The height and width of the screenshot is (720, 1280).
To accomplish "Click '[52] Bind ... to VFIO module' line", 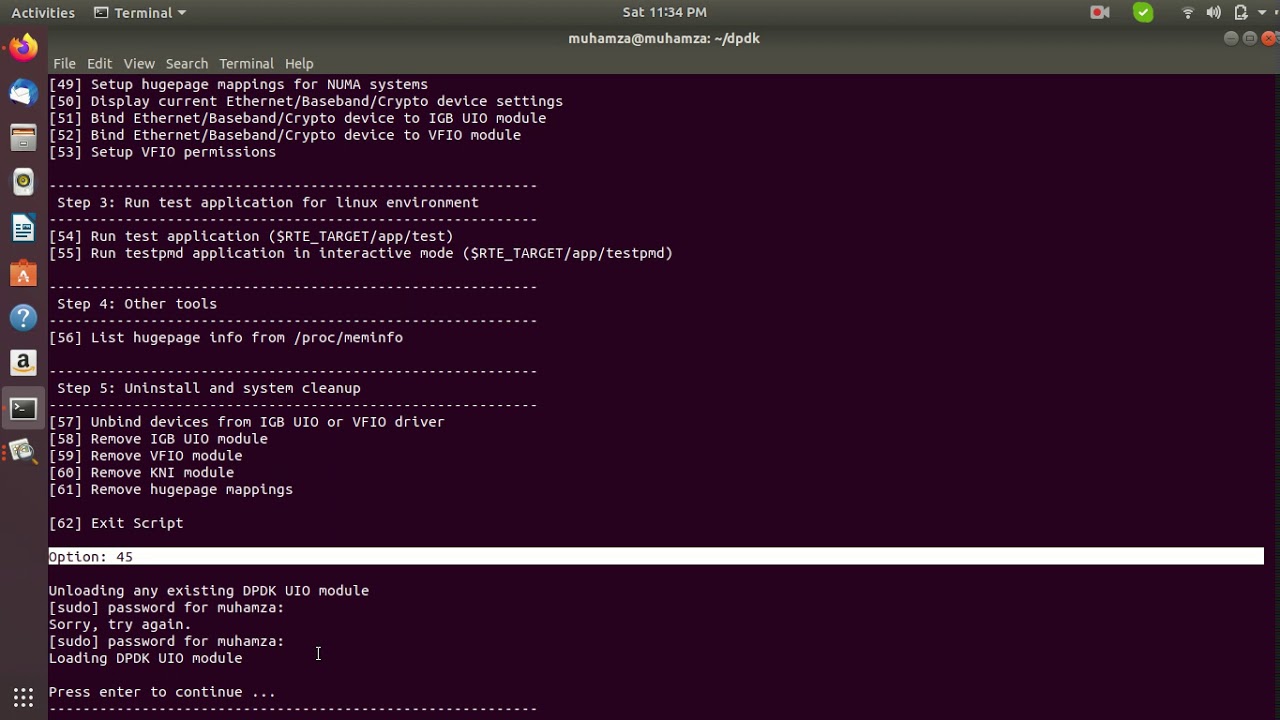I will (285, 135).
